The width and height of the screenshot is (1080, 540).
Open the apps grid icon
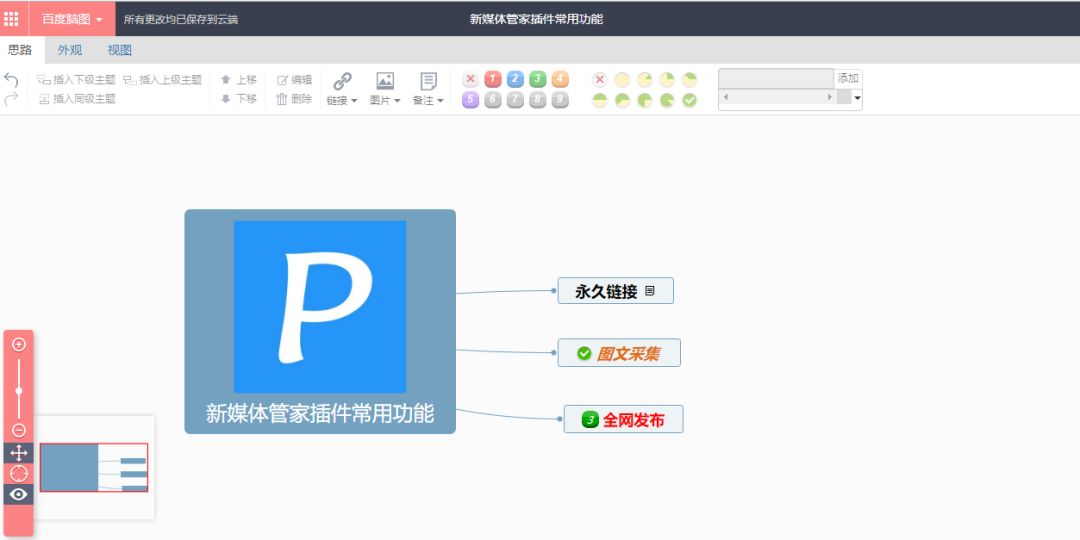coord(11,19)
